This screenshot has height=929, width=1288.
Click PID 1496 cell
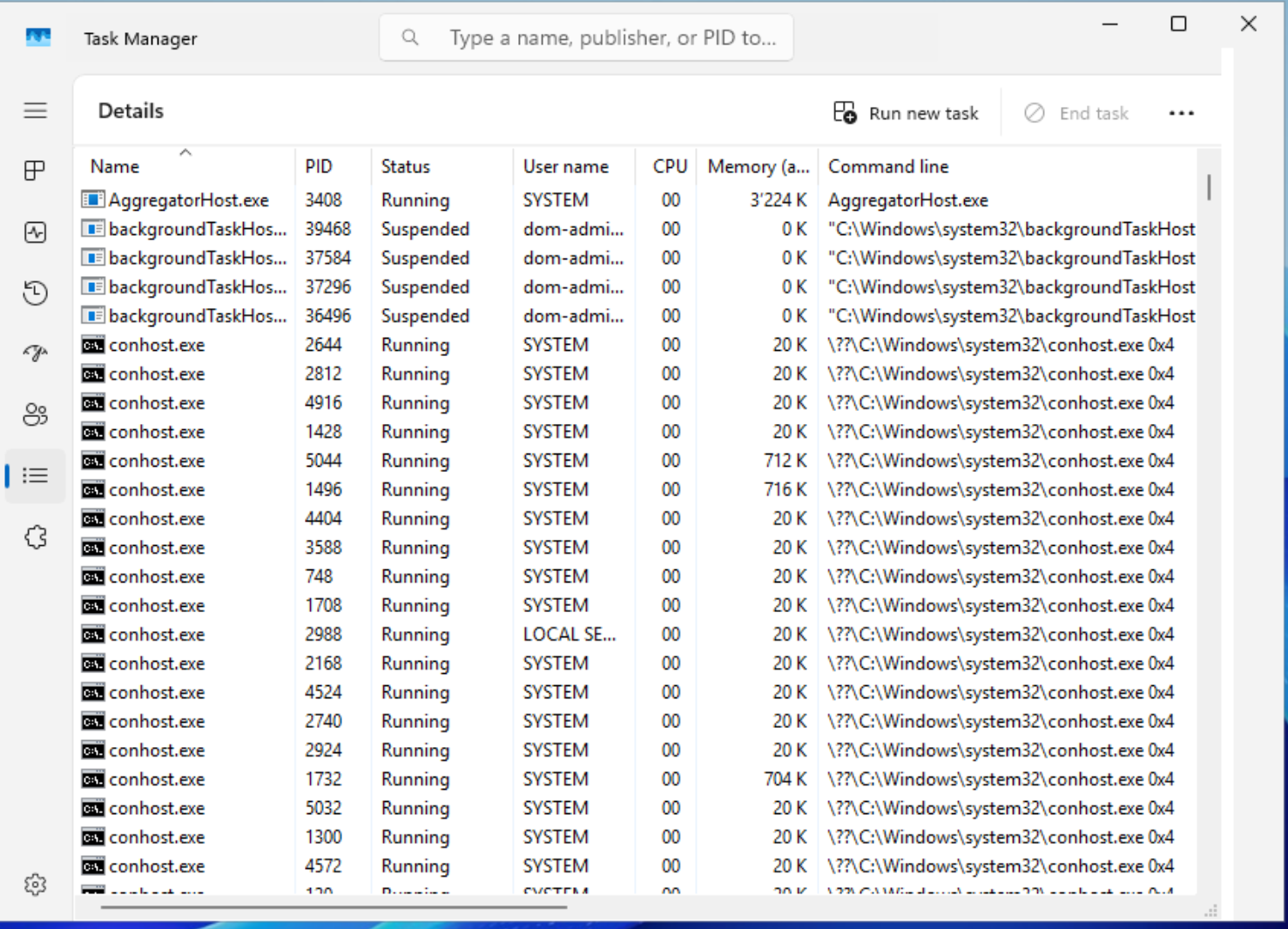(x=323, y=489)
